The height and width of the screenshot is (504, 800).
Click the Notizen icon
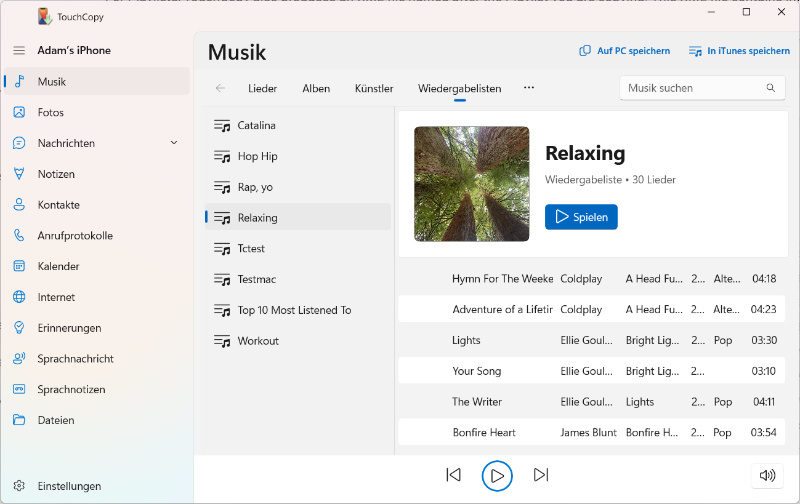click(19, 174)
